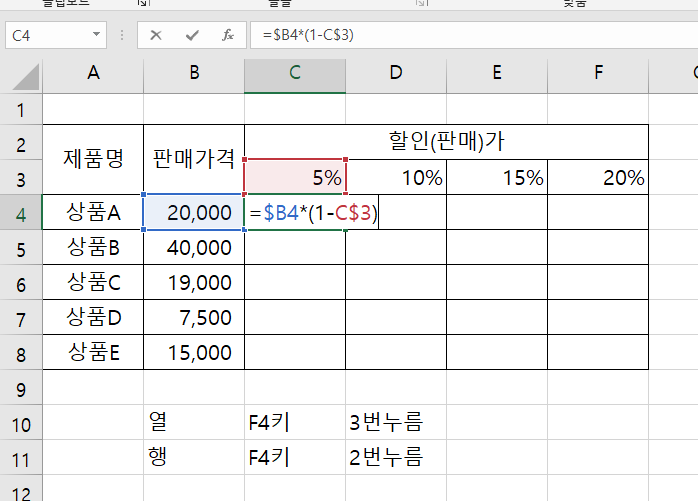Select the 20% discount cell
The height and width of the screenshot is (501, 698).
[598, 177]
